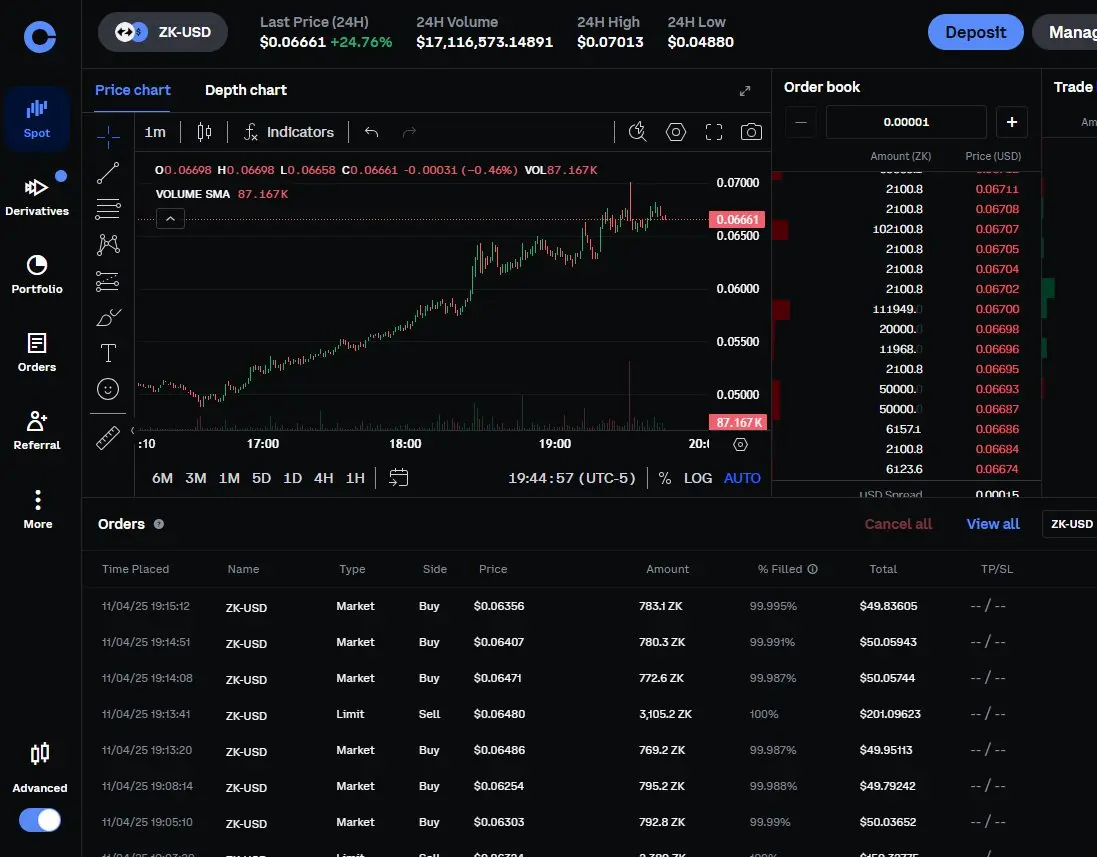
Task: Open chart settings hexagon icon
Action: [676, 132]
